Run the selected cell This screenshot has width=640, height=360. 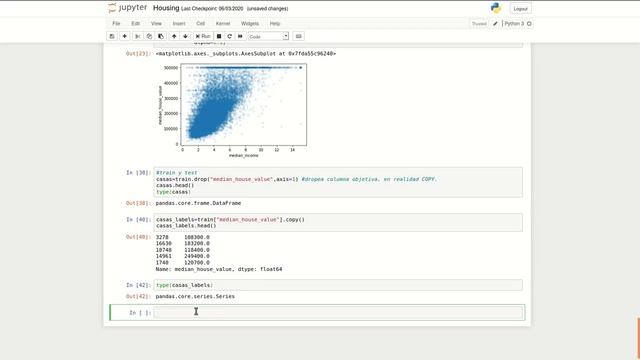pos(203,36)
